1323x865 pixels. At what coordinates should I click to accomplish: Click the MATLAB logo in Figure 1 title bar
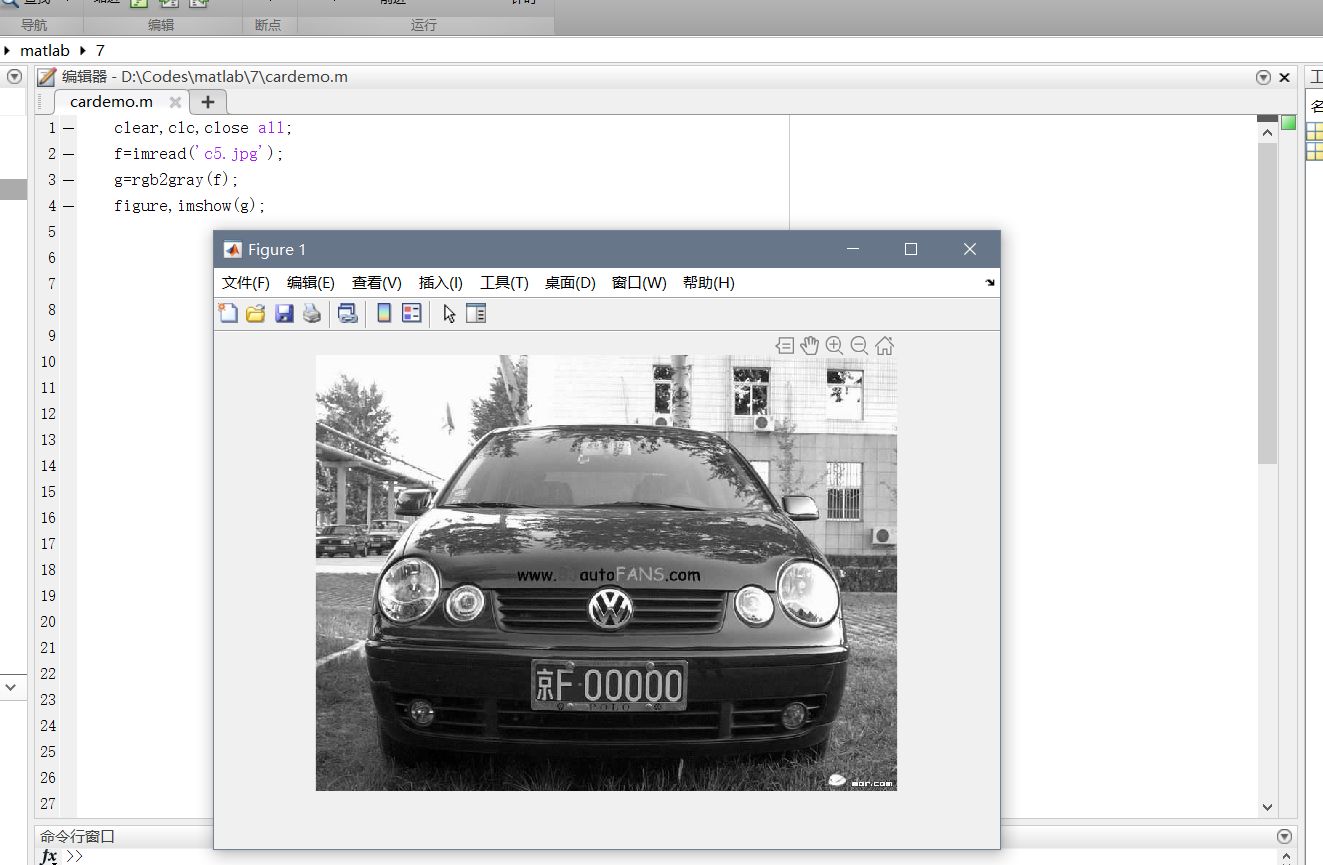coord(232,250)
